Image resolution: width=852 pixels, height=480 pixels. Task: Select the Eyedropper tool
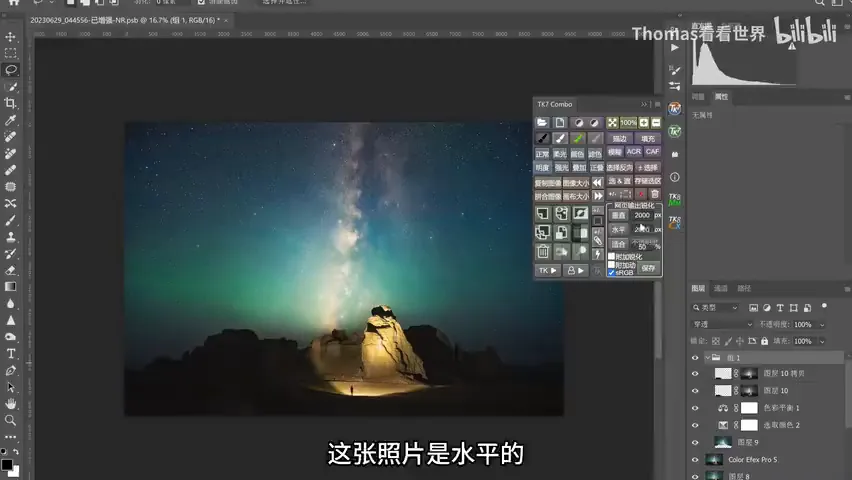coord(10,120)
